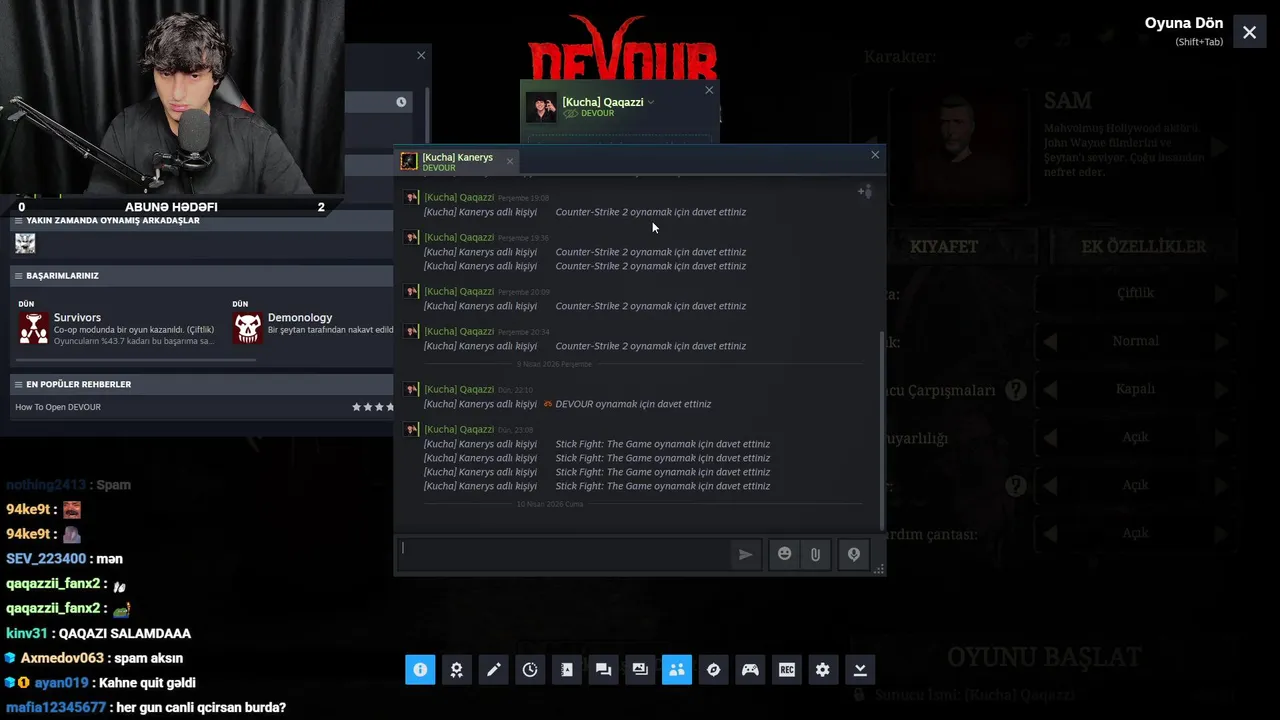
Task: Open the [Kucha] Qaqazzi status dropdown chevron
Action: point(651,102)
